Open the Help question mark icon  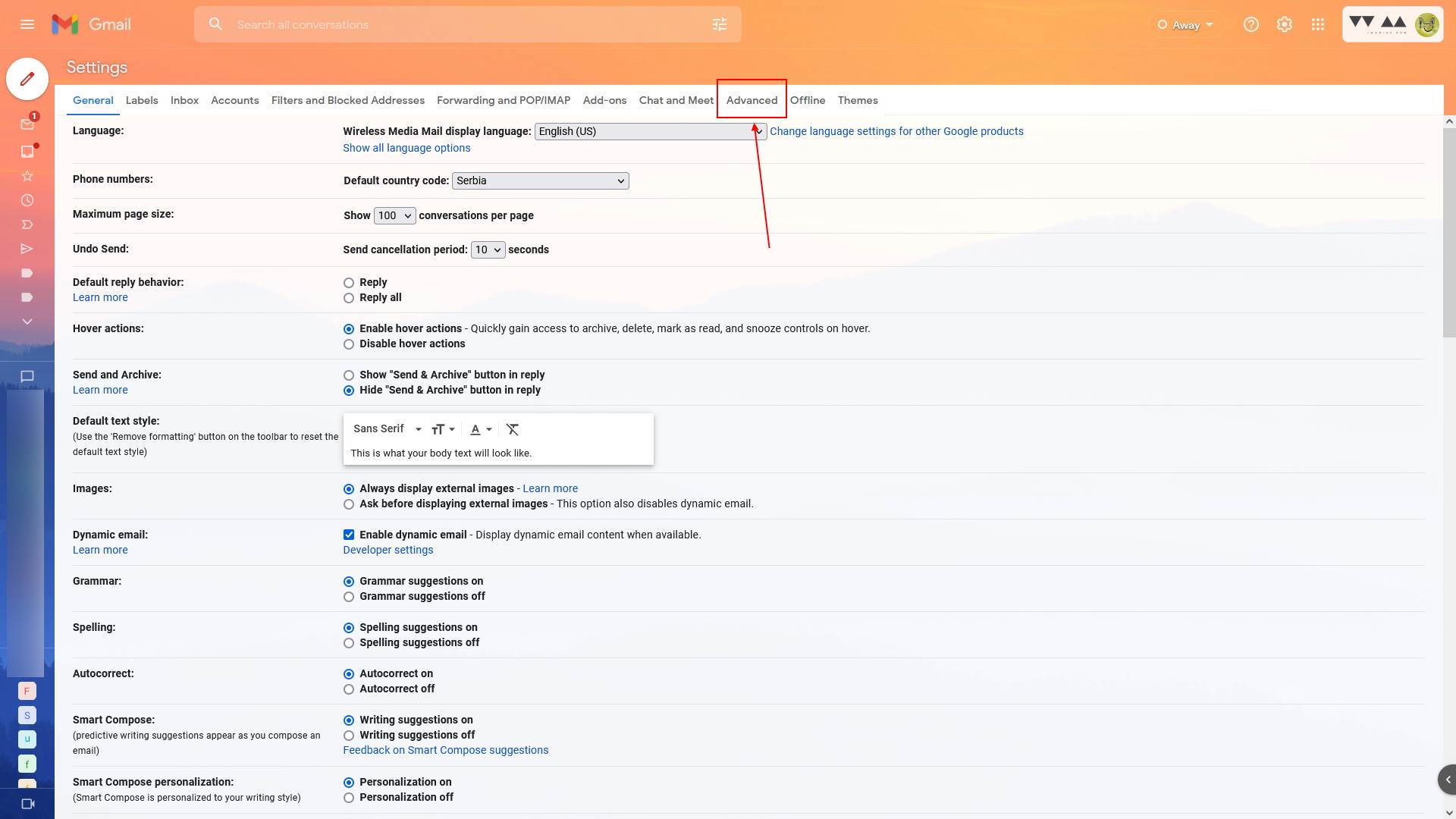(1250, 24)
